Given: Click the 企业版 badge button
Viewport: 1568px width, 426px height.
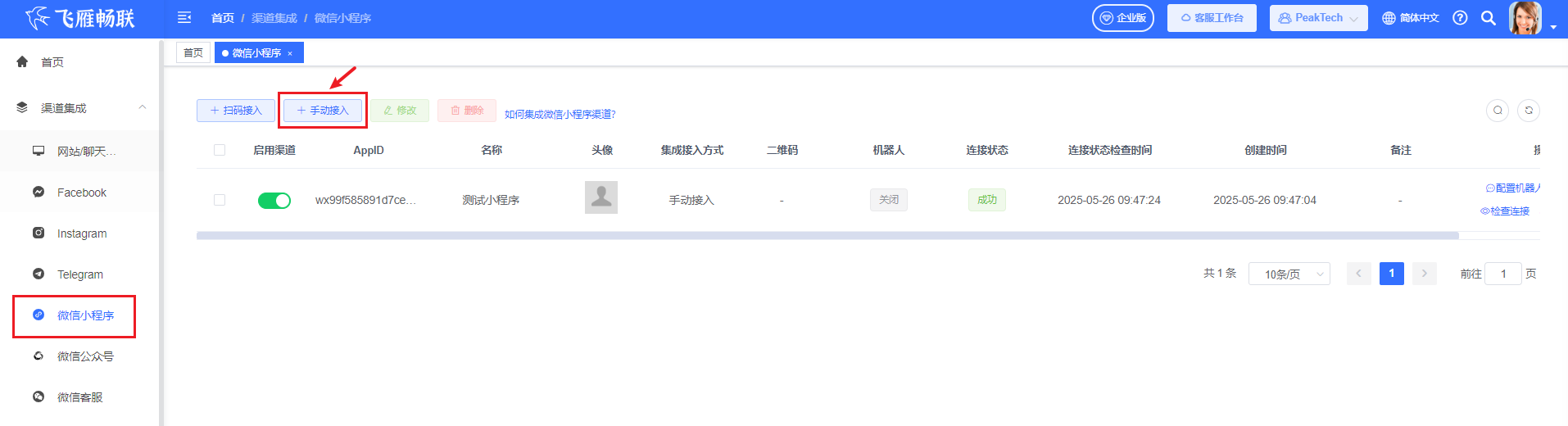Looking at the screenshot, I should tap(1123, 18).
